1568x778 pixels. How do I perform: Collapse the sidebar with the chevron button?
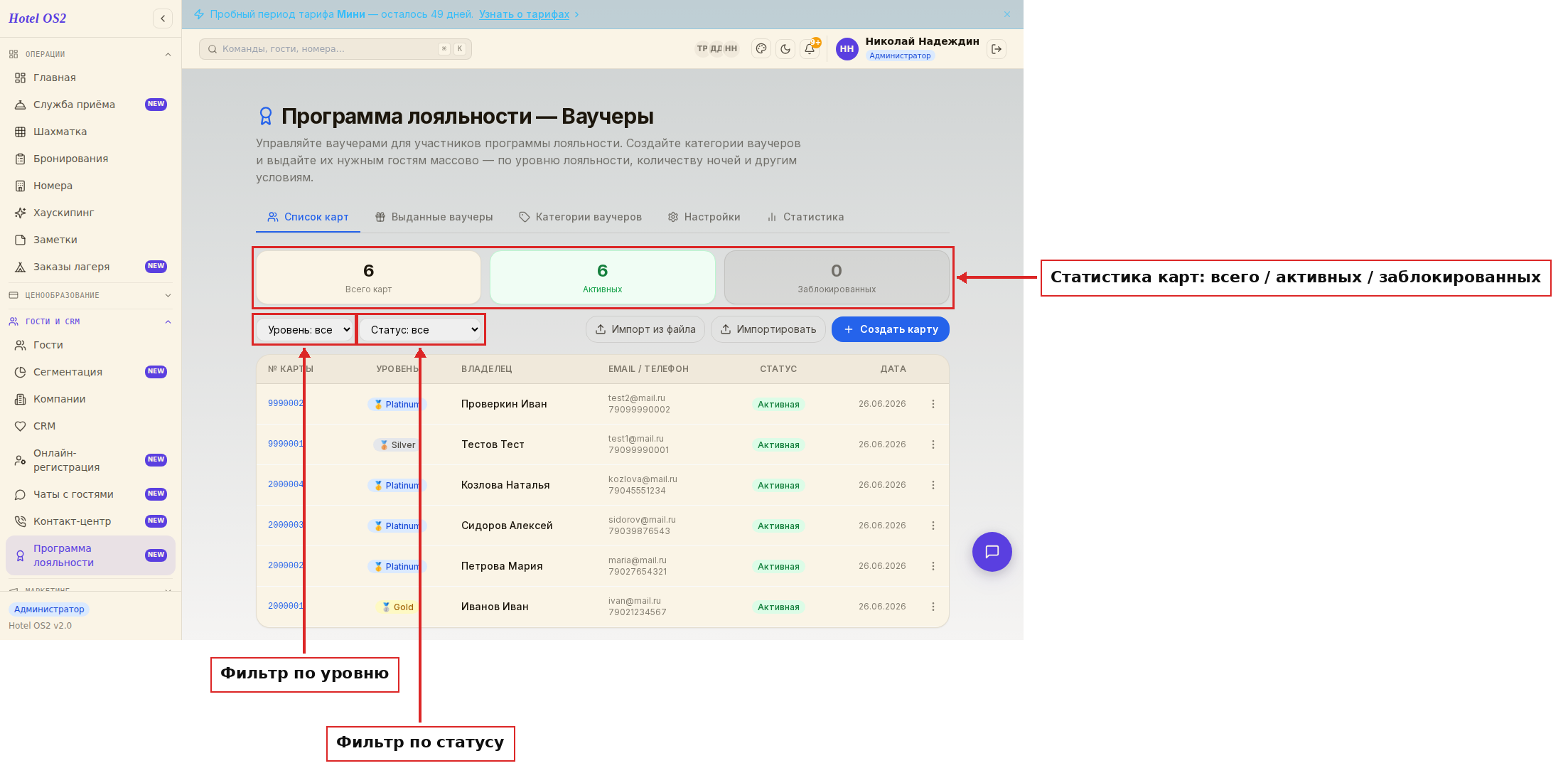(163, 18)
